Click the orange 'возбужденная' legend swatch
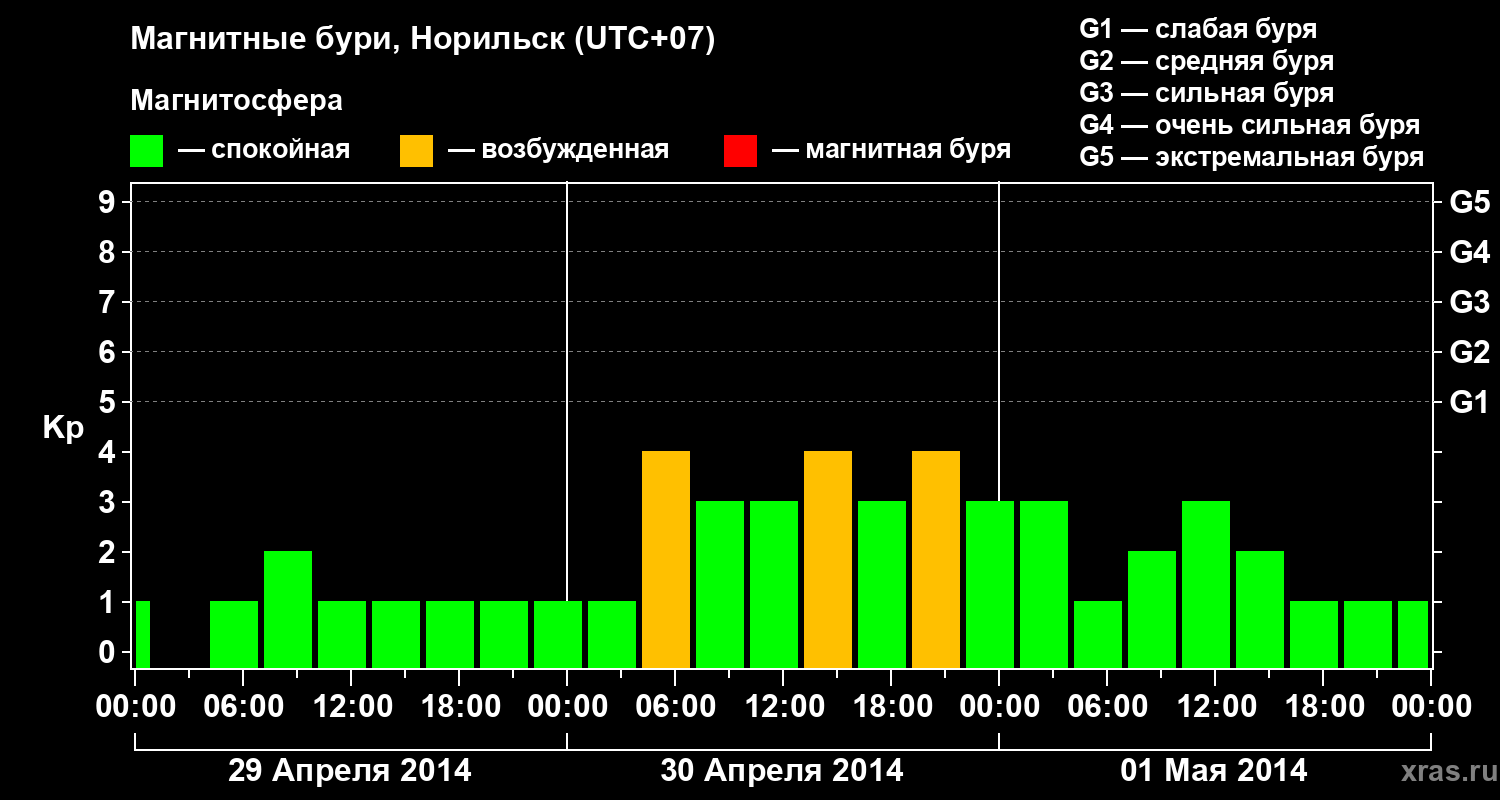Viewport: 1500px width, 800px height. 417,151
